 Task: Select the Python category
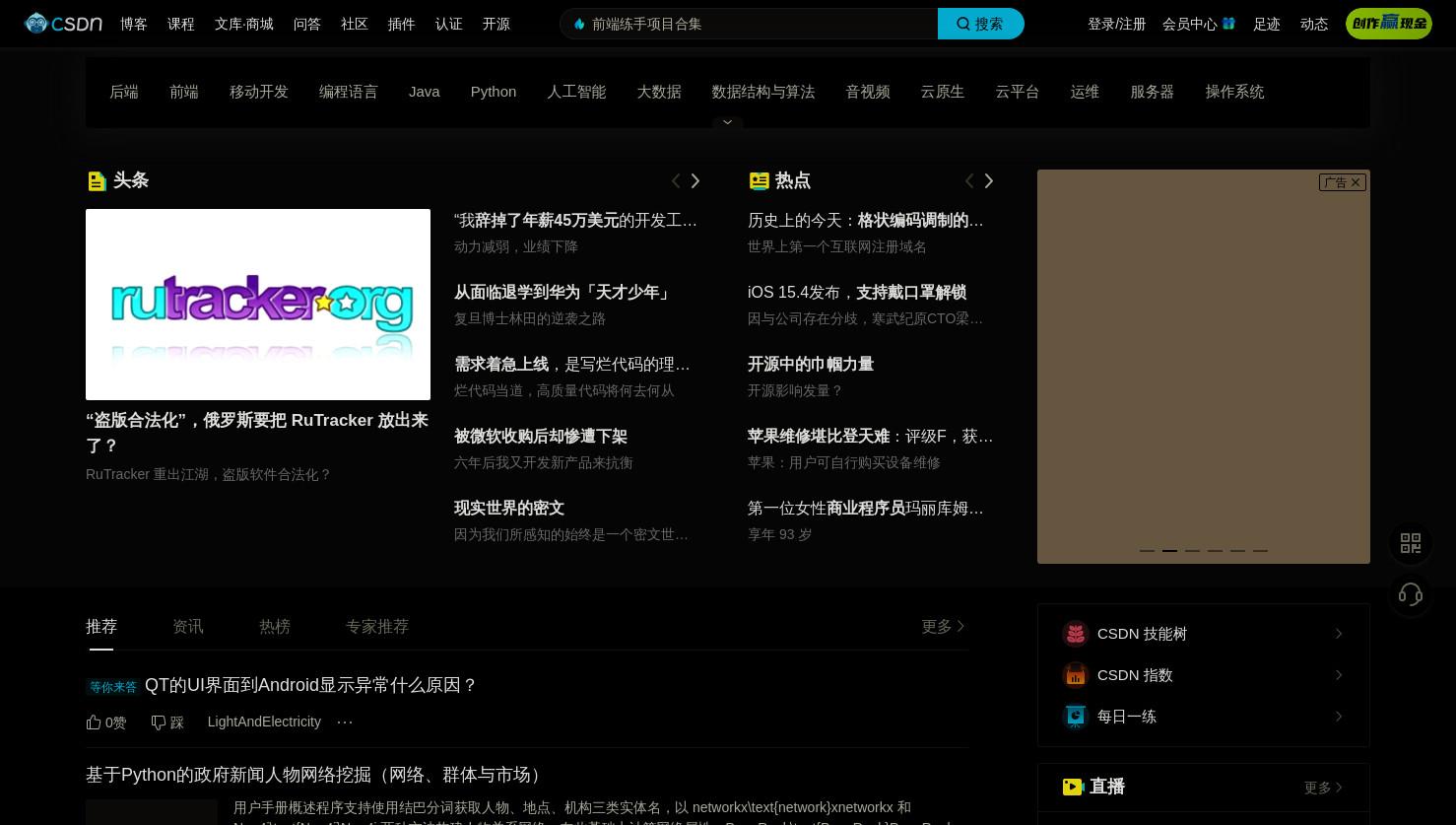click(494, 92)
